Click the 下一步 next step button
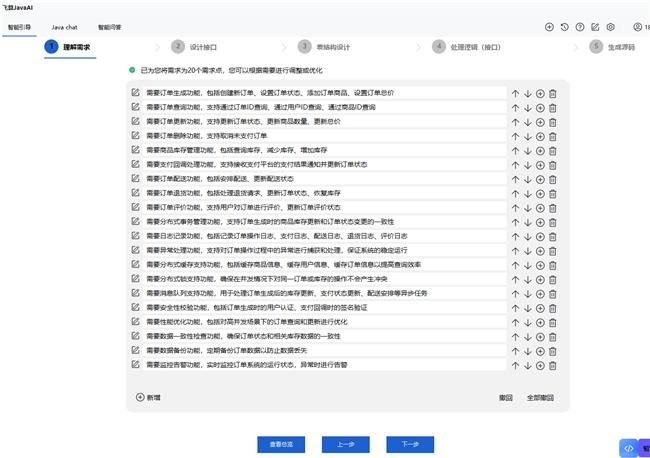 pos(410,444)
